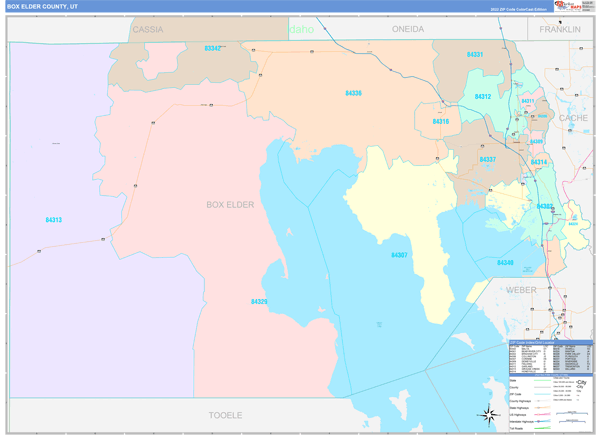Viewport: 600px width, 435px height.
Task: Click the Interstate Highways legend entry
Action: point(530,421)
